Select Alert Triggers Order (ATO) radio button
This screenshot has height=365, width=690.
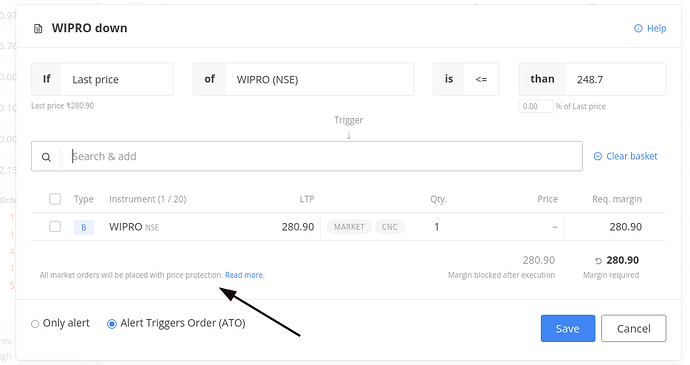(x=112, y=324)
